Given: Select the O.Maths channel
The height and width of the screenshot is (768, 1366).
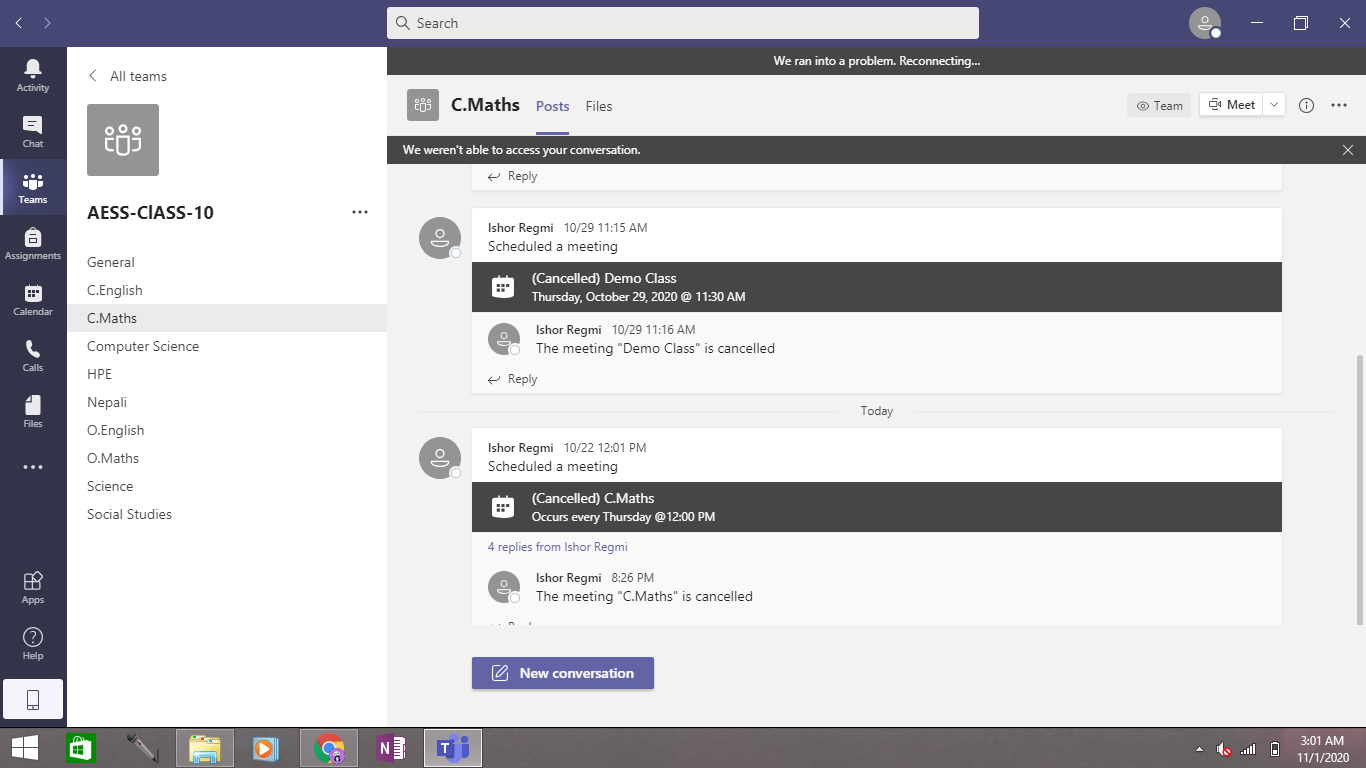Looking at the screenshot, I should [x=227, y=458].
